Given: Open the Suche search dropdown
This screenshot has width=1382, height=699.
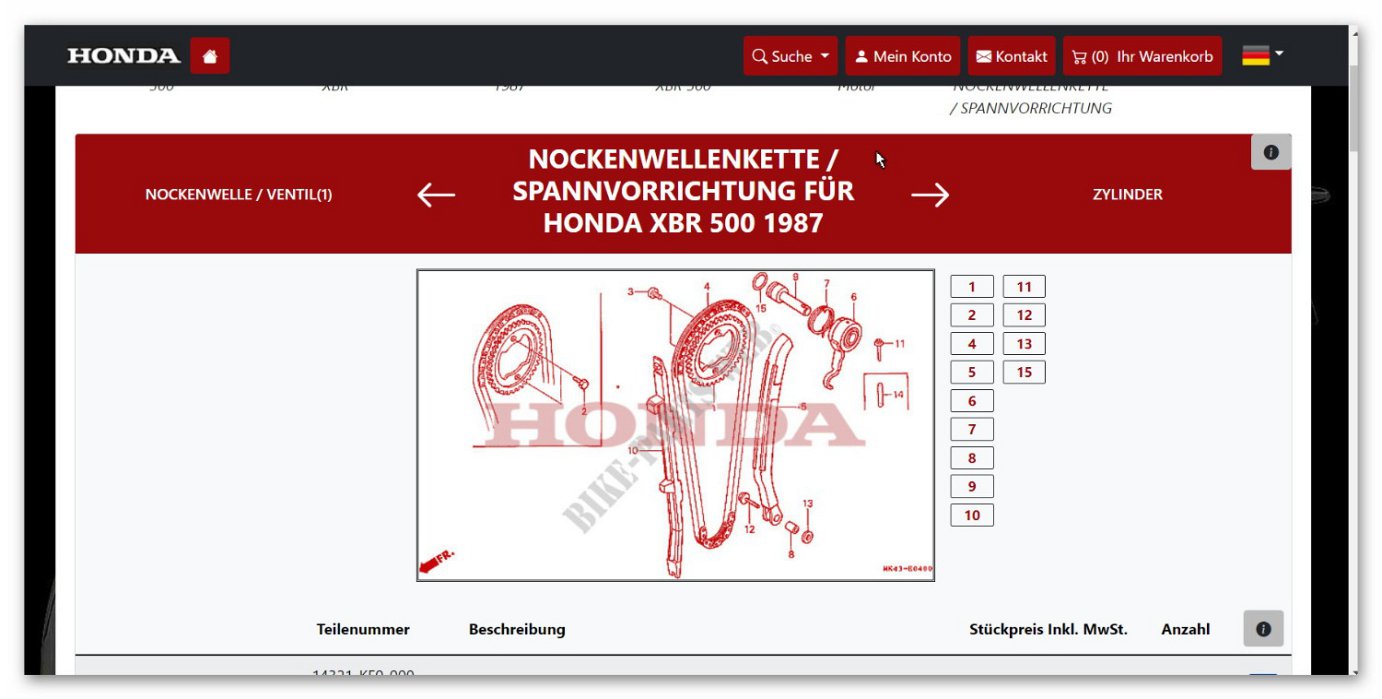Looking at the screenshot, I should coord(790,56).
